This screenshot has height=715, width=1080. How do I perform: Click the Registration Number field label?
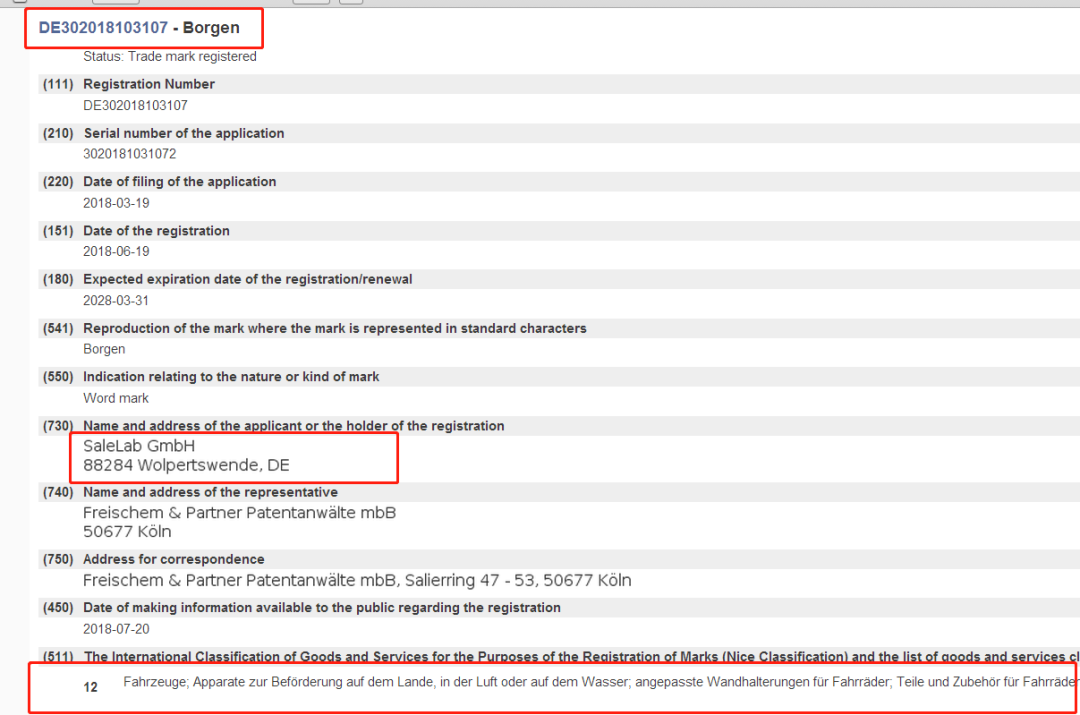pyautogui.click(x=149, y=84)
